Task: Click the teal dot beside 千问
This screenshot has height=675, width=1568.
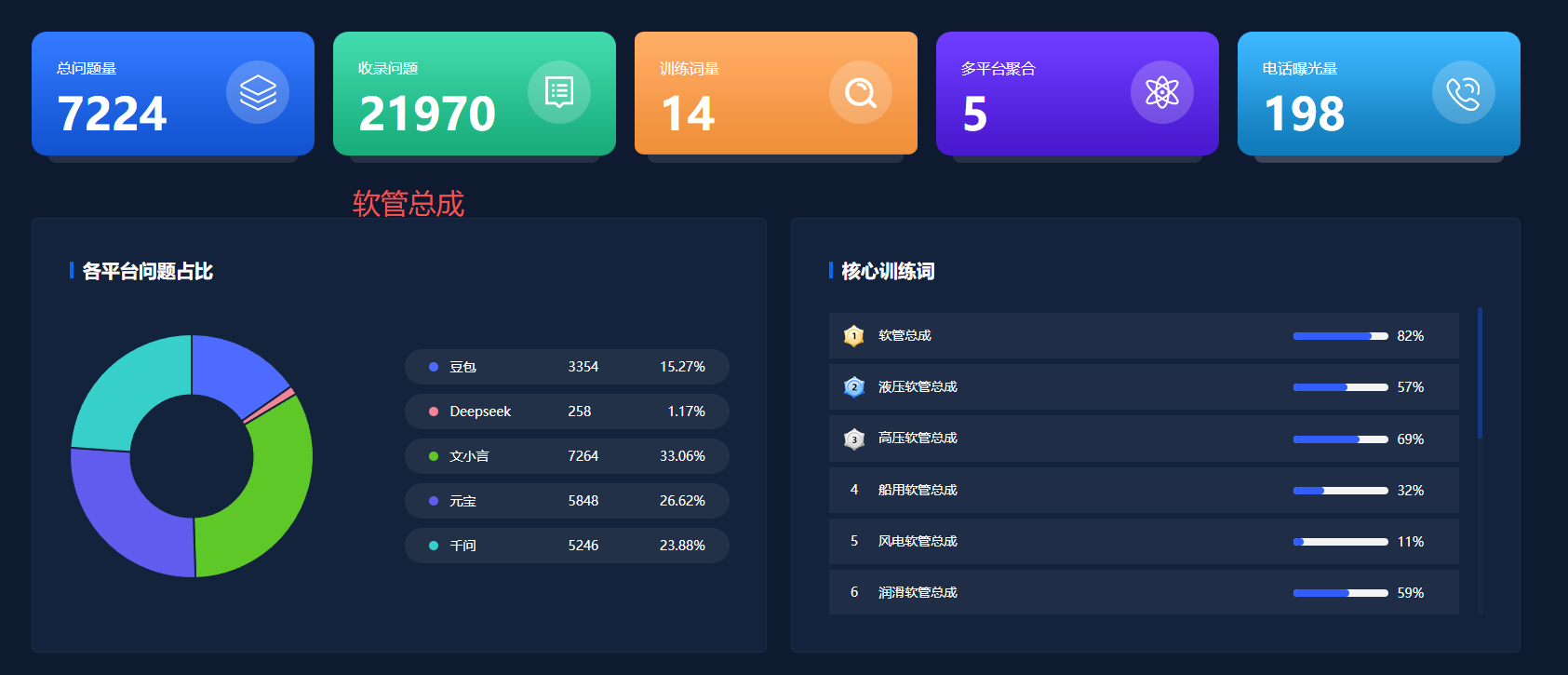Action: 434,546
